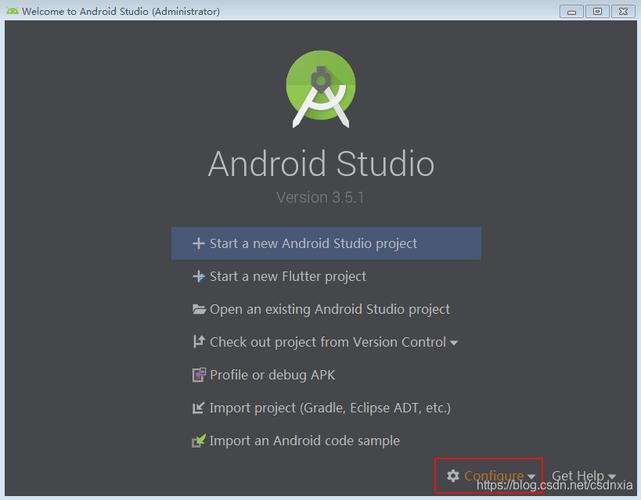Maximize the Welcome to Android Studio window
The image size is (641, 500).
tap(597, 11)
